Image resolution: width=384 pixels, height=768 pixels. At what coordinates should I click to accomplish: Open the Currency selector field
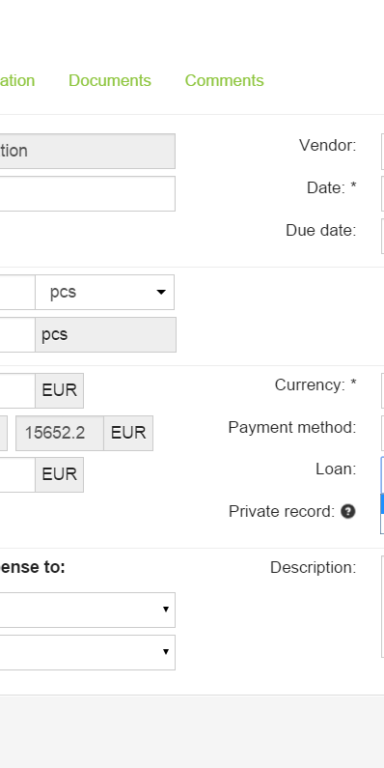[383, 391]
